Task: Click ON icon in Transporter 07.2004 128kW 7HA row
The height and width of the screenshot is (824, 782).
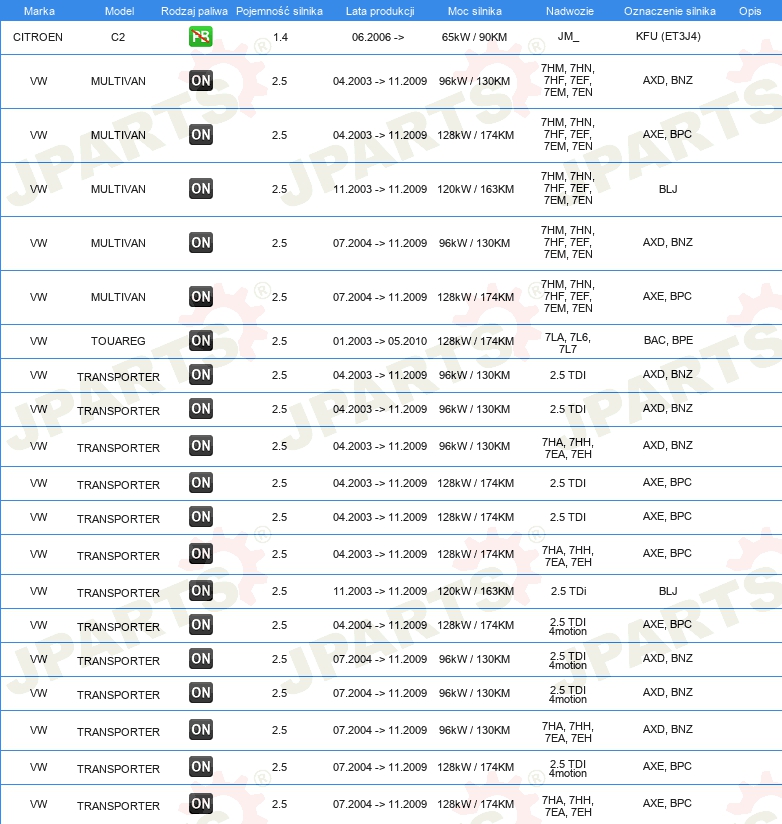Action: tap(201, 804)
